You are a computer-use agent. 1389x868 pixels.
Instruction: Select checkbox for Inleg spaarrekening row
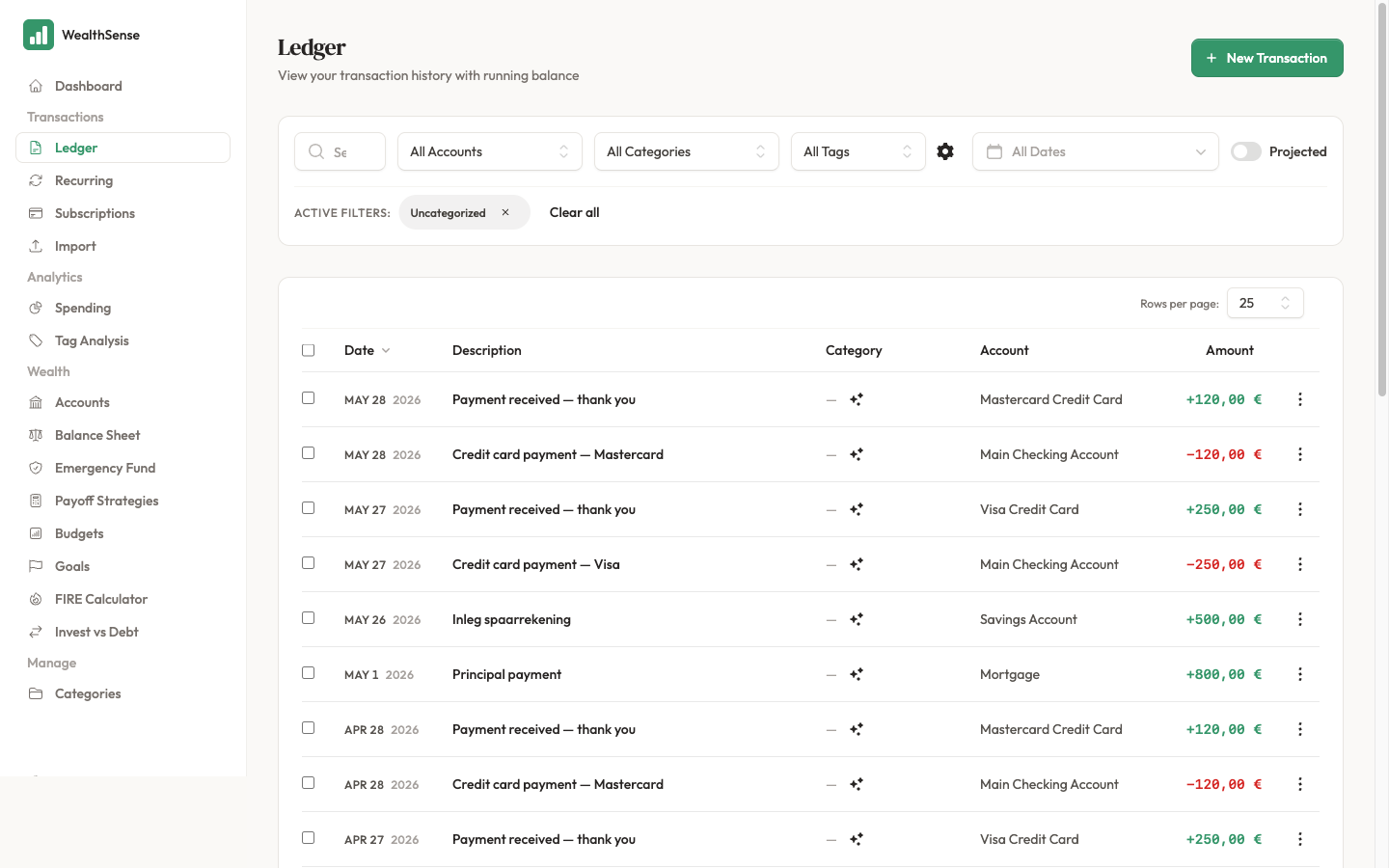click(309, 617)
